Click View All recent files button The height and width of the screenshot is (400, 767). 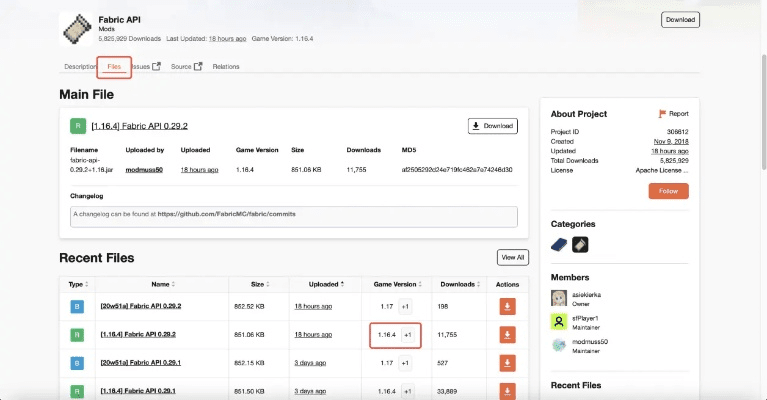(512, 258)
